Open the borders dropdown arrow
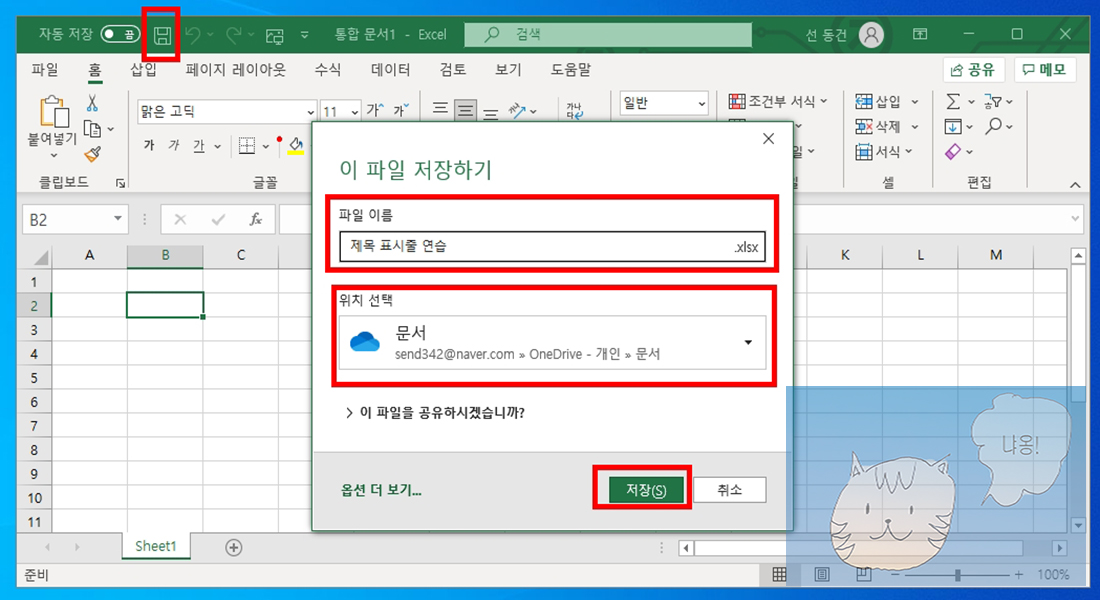This screenshot has width=1100, height=600. click(x=266, y=146)
